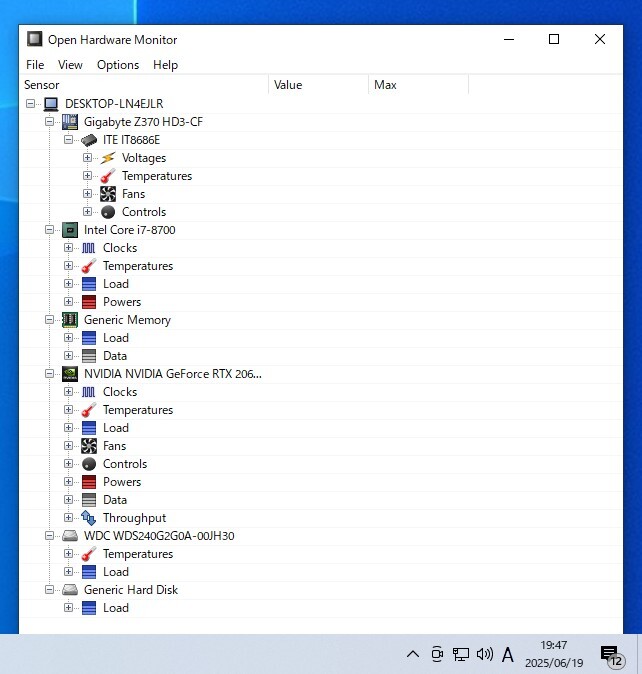642x674 pixels.
Task: Select the Temperatures row under ITE IT8686E
Action: pos(321,176)
